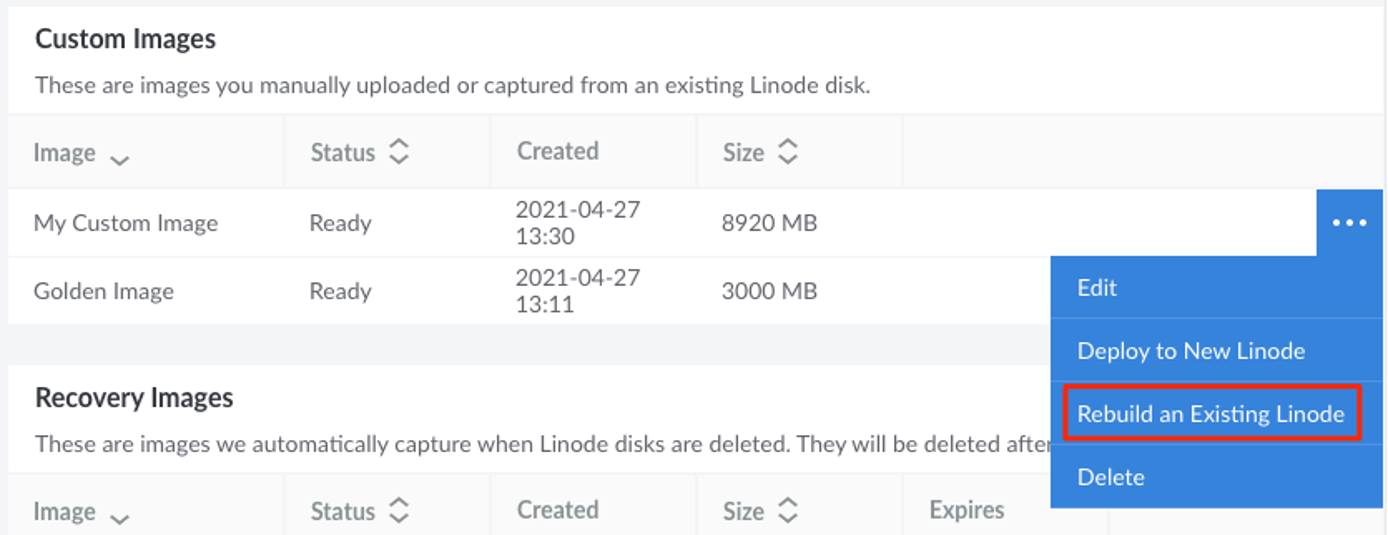Choose Deploy to New Linode option
Viewport: 1388px width, 535px height.
pyautogui.click(x=1190, y=351)
